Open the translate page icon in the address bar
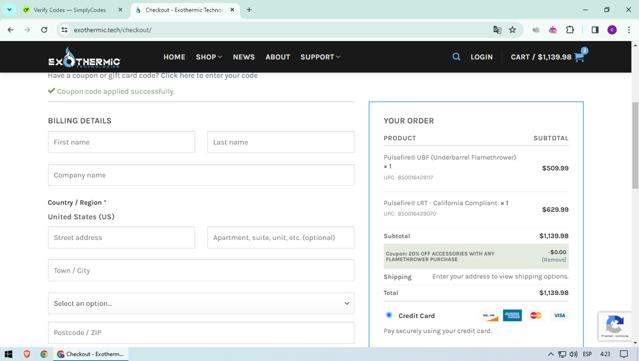The height and width of the screenshot is (361, 639). [497, 30]
